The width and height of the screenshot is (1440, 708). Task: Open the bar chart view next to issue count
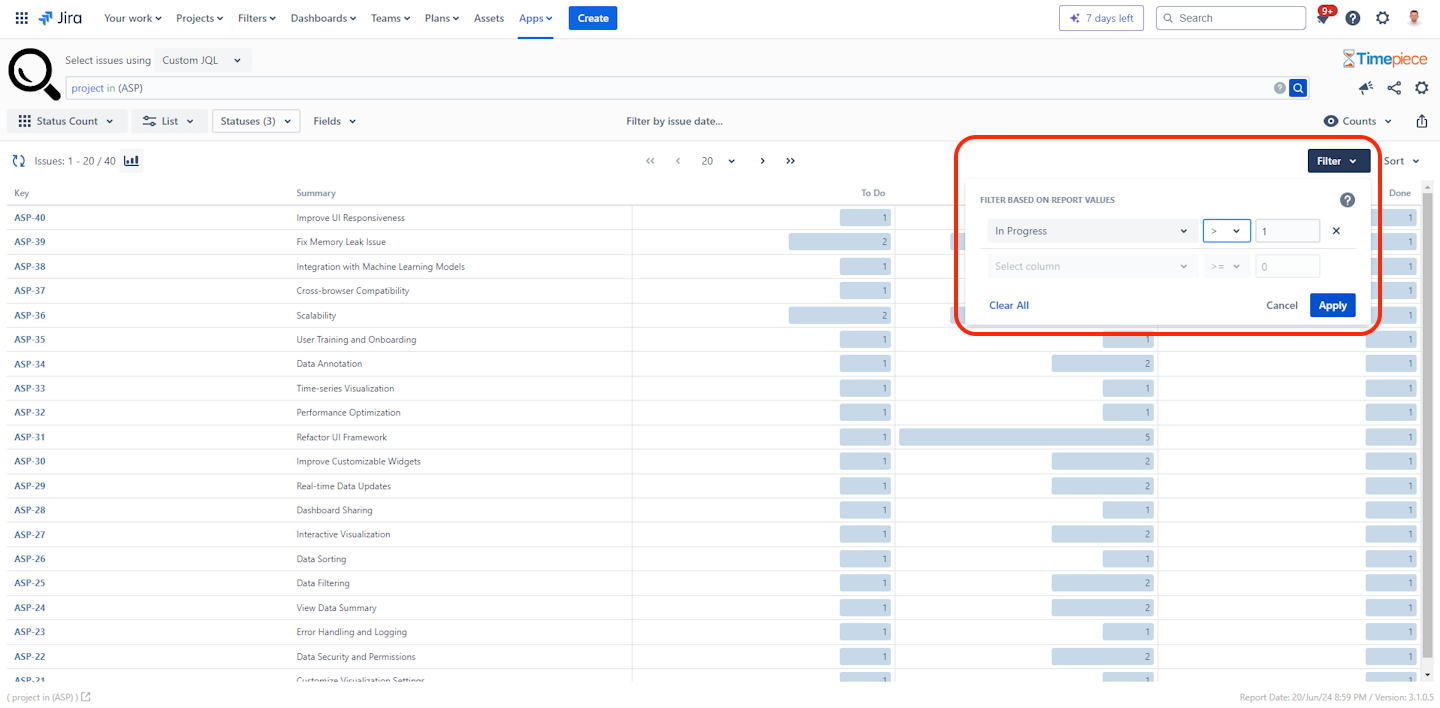click(131, 160)
